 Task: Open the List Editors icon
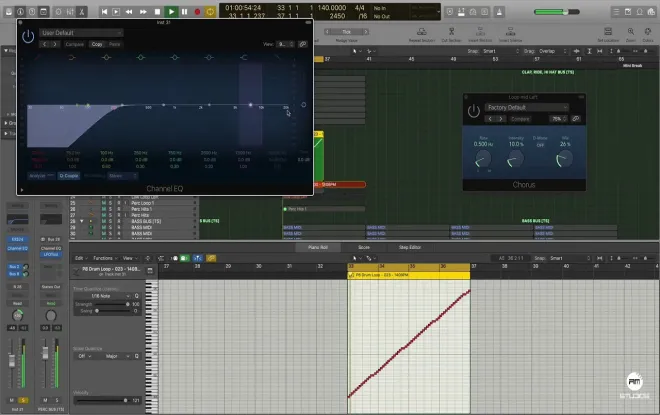coord(616,12)
